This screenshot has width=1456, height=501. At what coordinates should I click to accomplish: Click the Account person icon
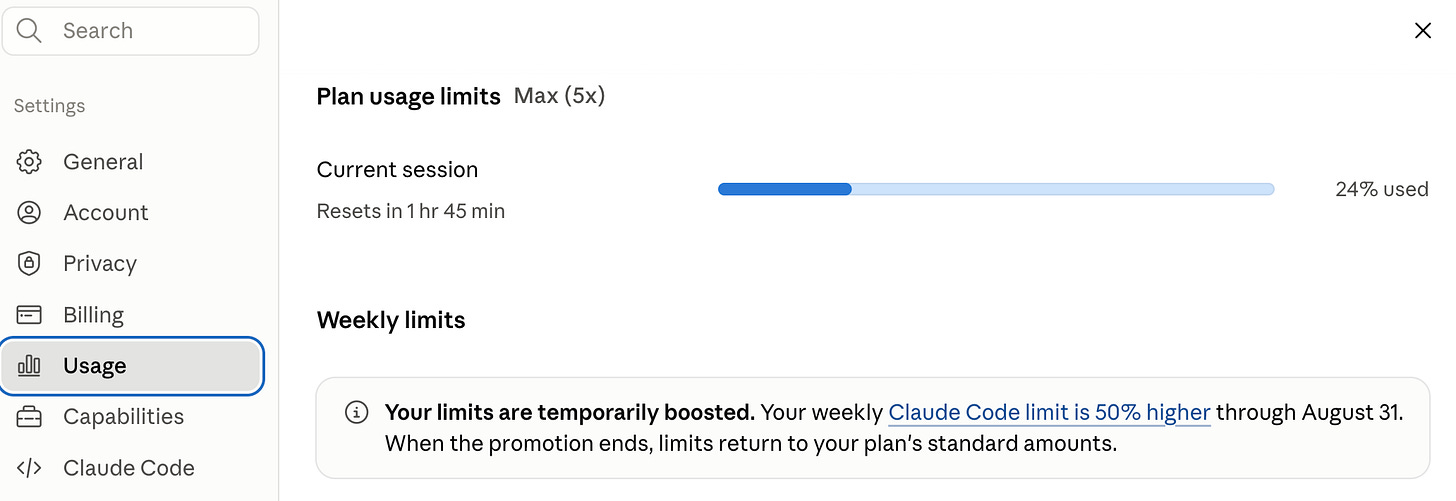click(x=29, y=213)
